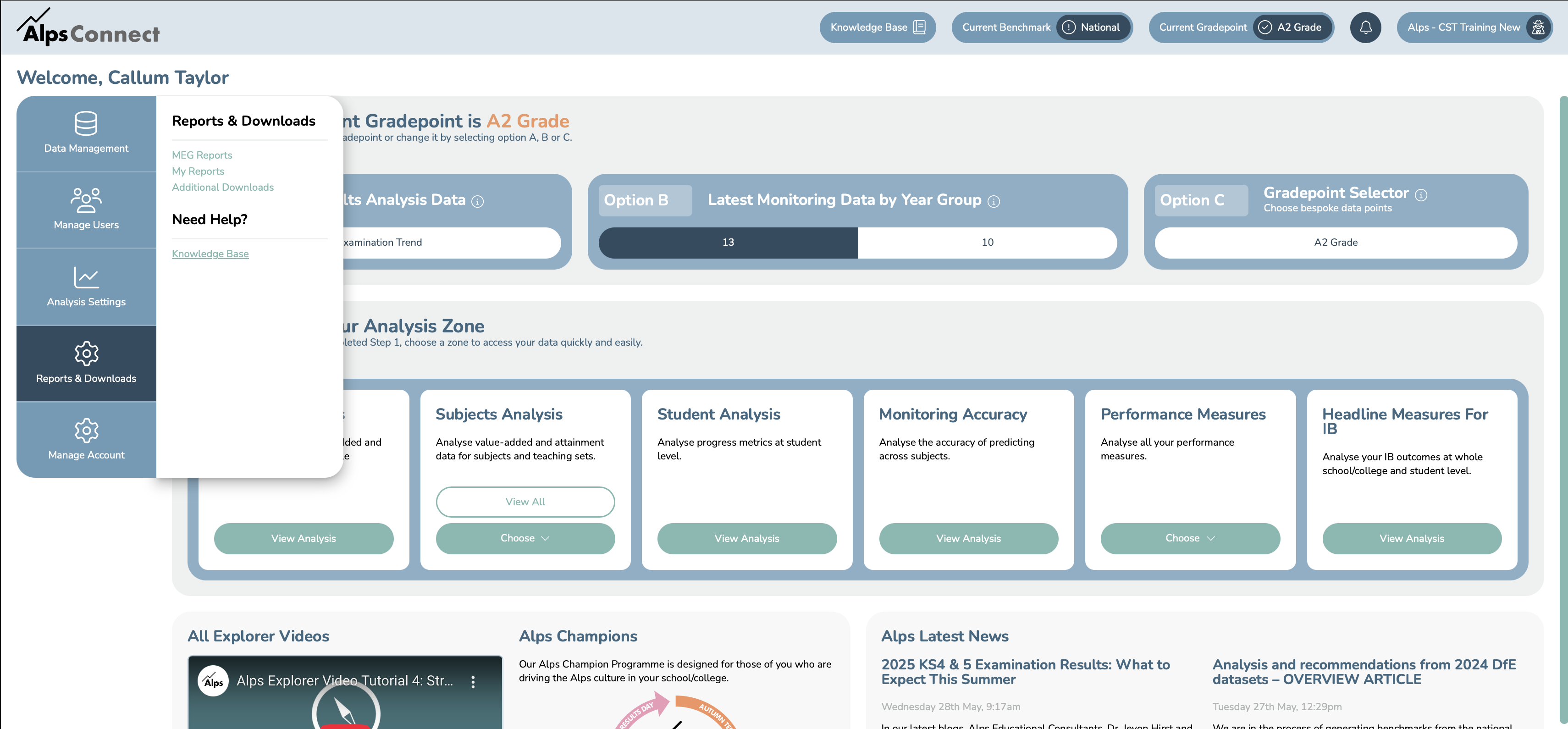This screenshot has width=1568, height=729.
Task: Open the A2 Grade gradepoint selector
Action: (x=1336, y=242)
